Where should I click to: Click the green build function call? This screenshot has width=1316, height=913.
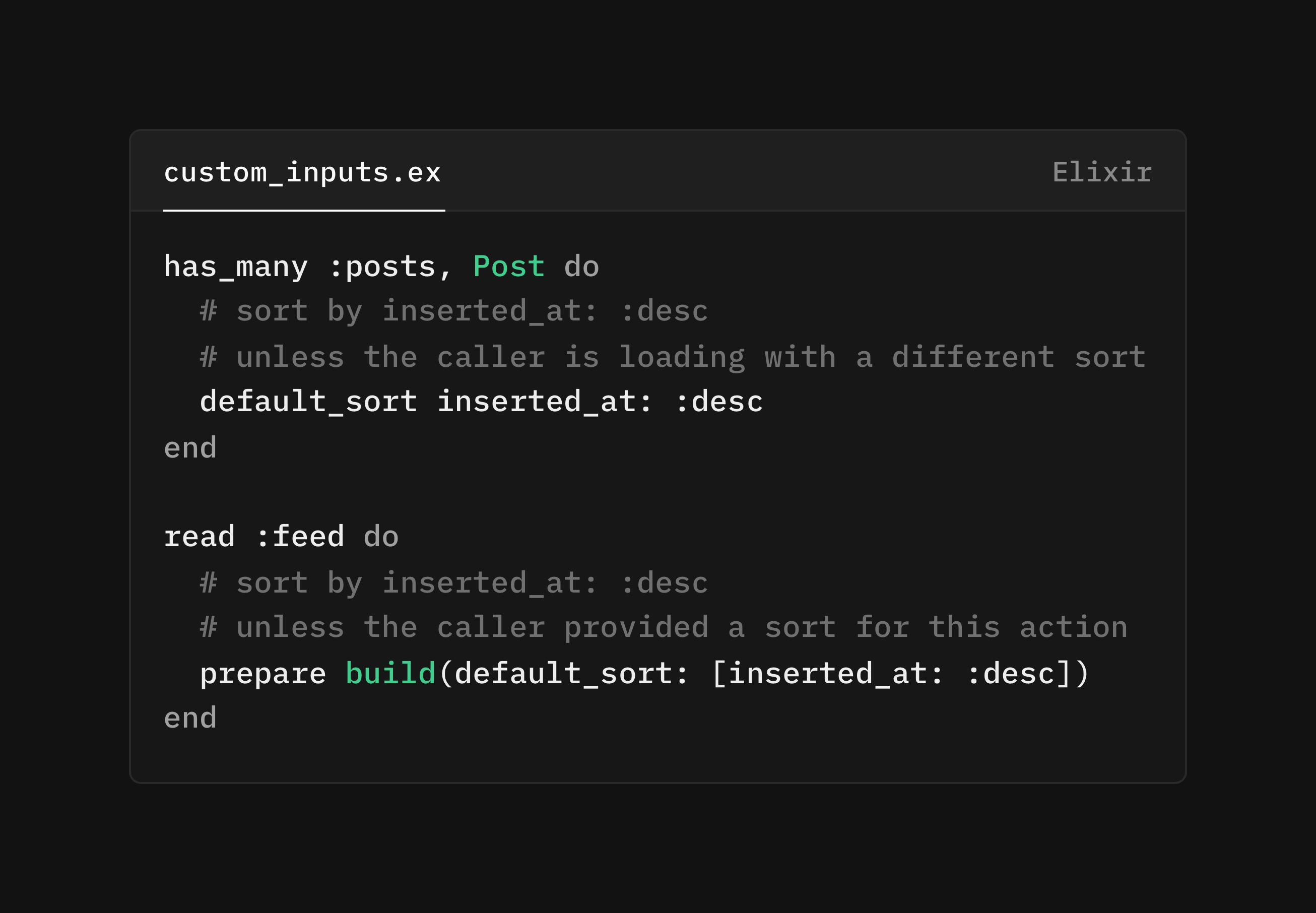point(390,673)
